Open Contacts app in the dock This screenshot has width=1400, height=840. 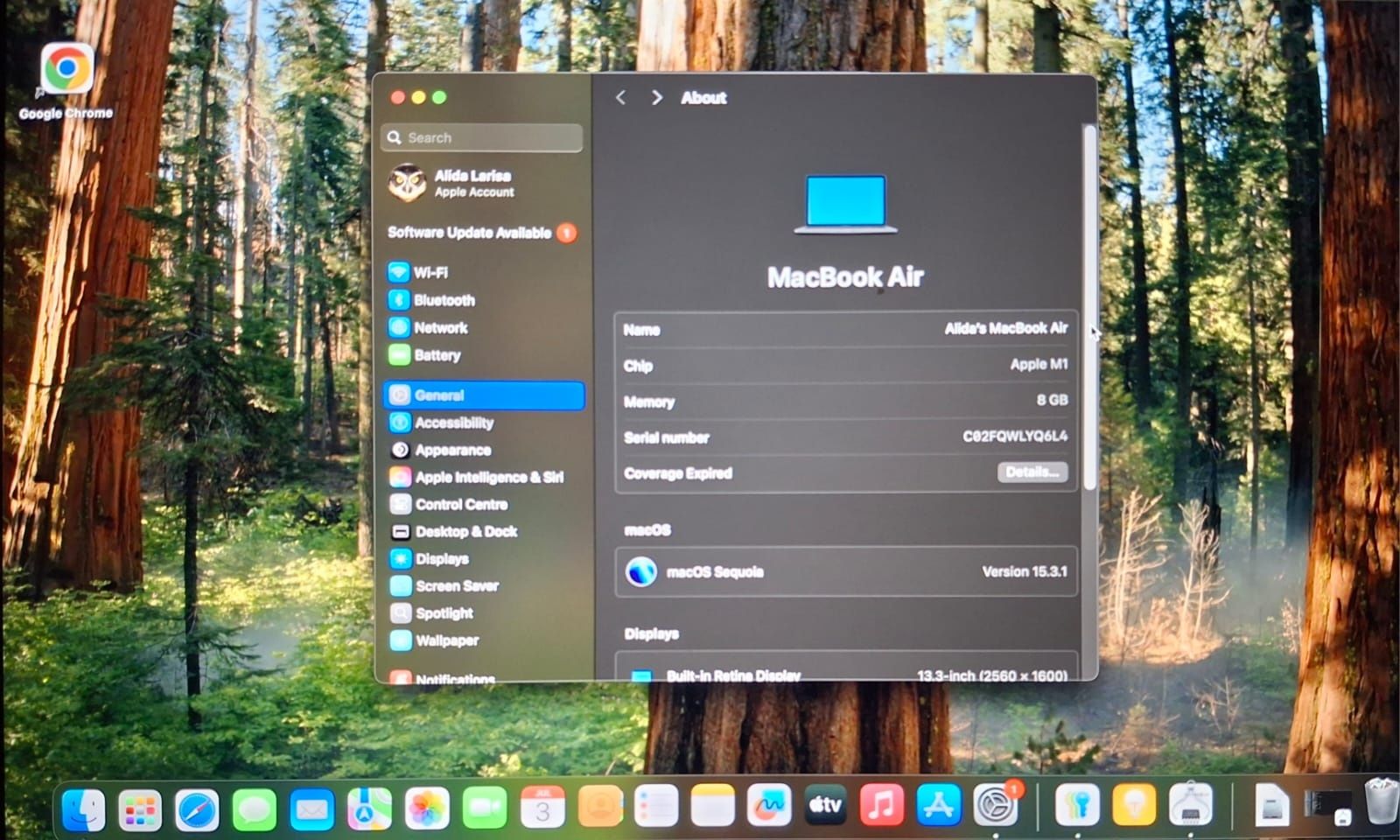(600, 806)
